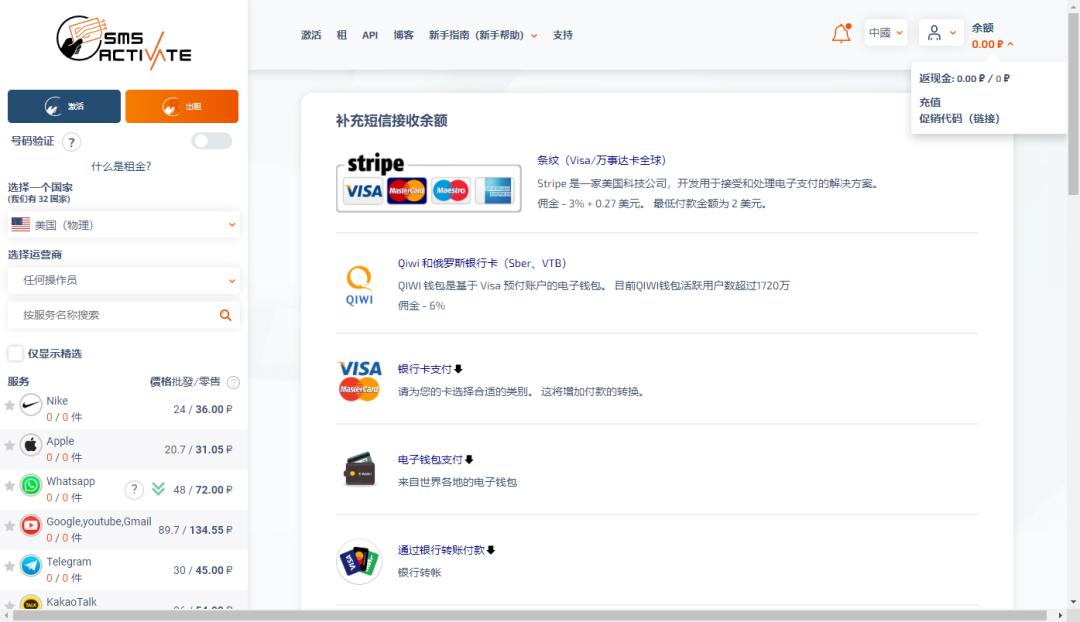The width and height of the screenshot is (1080, 622).
Task: Expand Whatsapp prices via green double chevron
Action: coord(160,489)
